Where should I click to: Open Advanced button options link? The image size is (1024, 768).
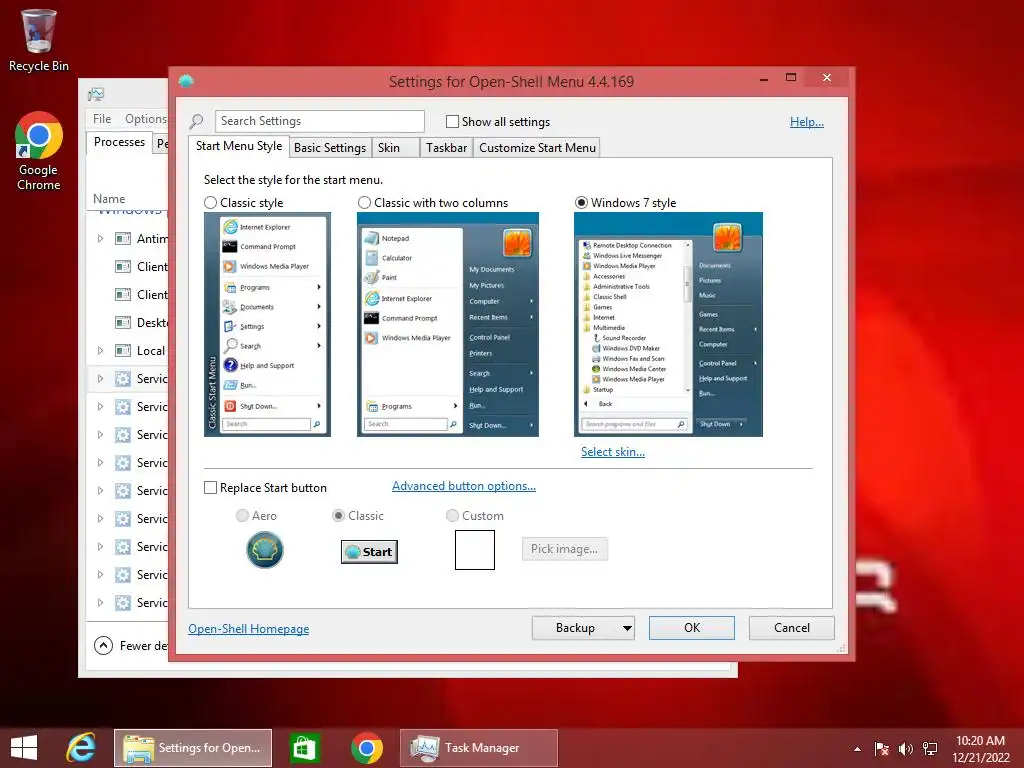pos(464,486)
